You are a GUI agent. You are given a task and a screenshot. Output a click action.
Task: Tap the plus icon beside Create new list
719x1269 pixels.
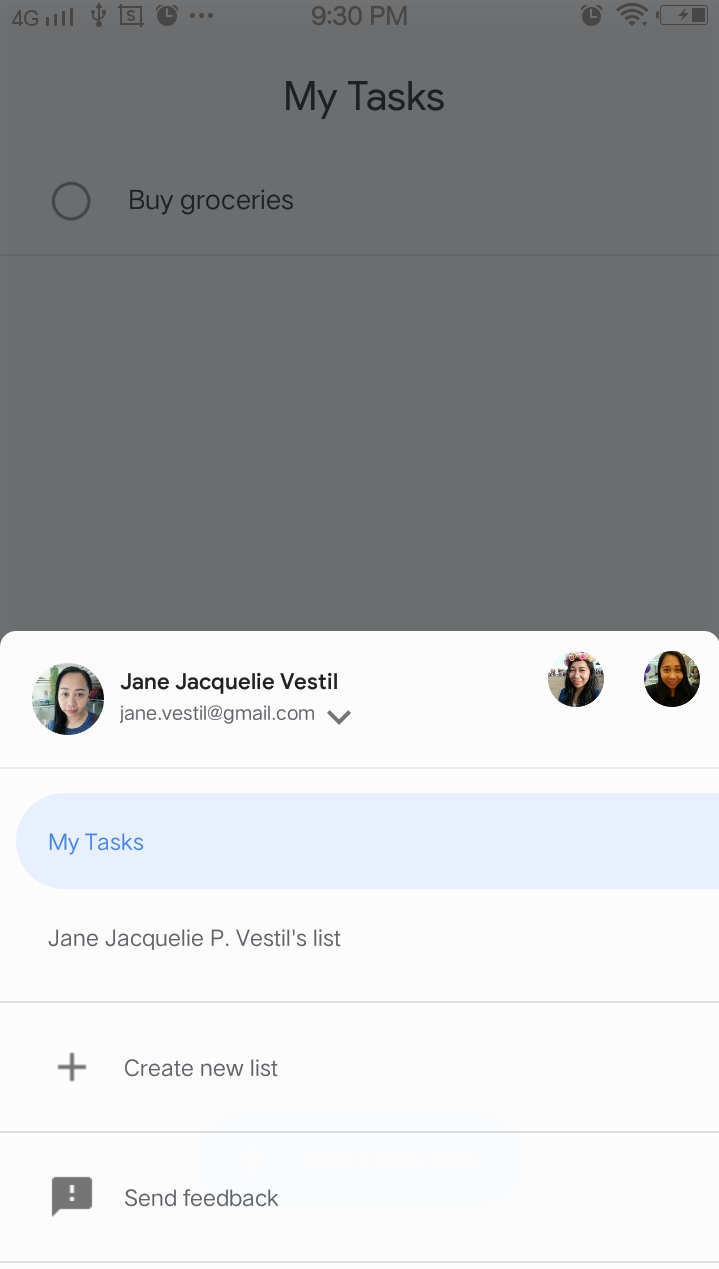click(72, 1068)
